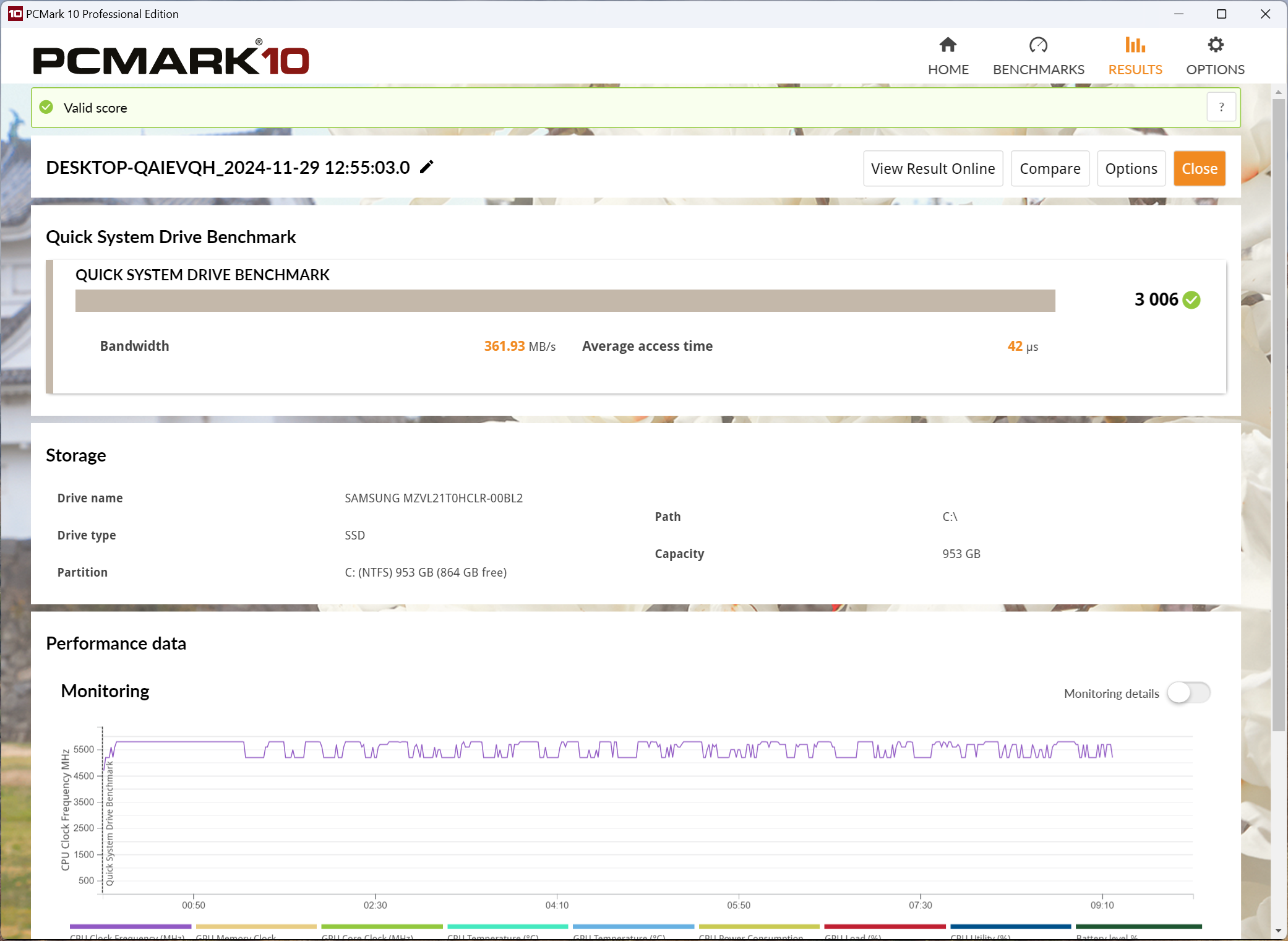Open the result Options button
Screen dimensions: 1288x941
click(1130, 168)
